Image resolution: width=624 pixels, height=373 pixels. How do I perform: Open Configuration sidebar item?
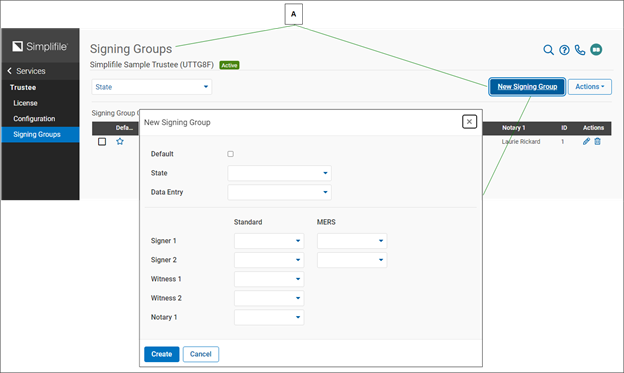[x=34, y=119]
